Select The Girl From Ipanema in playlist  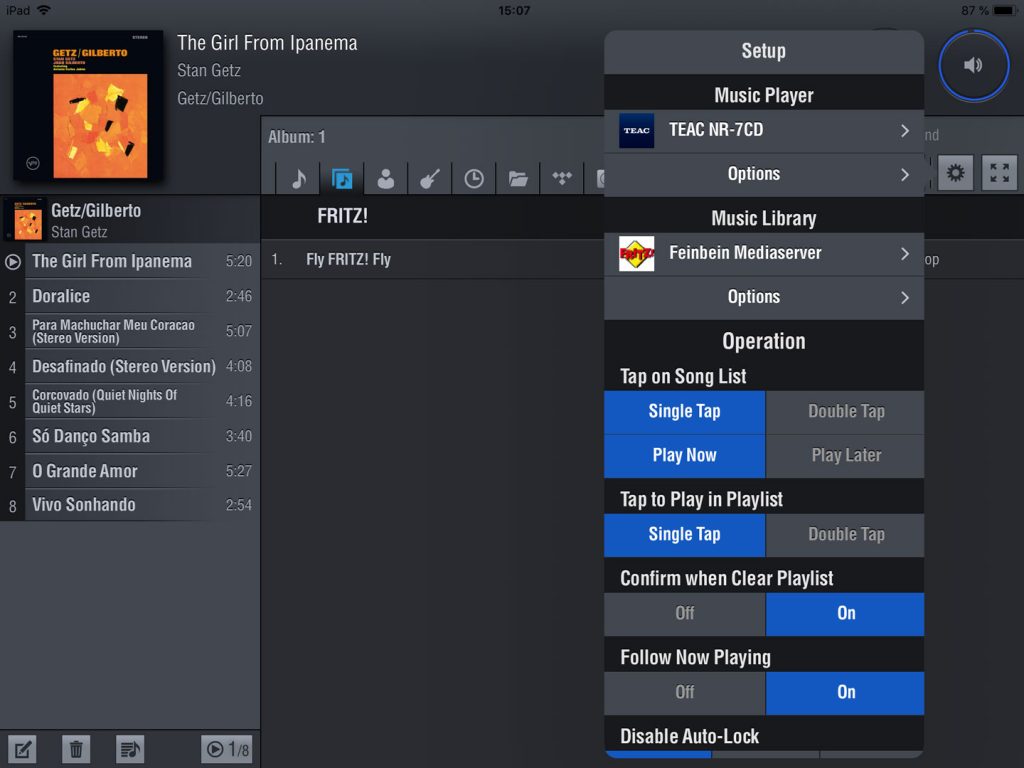(x=130, y=261)
